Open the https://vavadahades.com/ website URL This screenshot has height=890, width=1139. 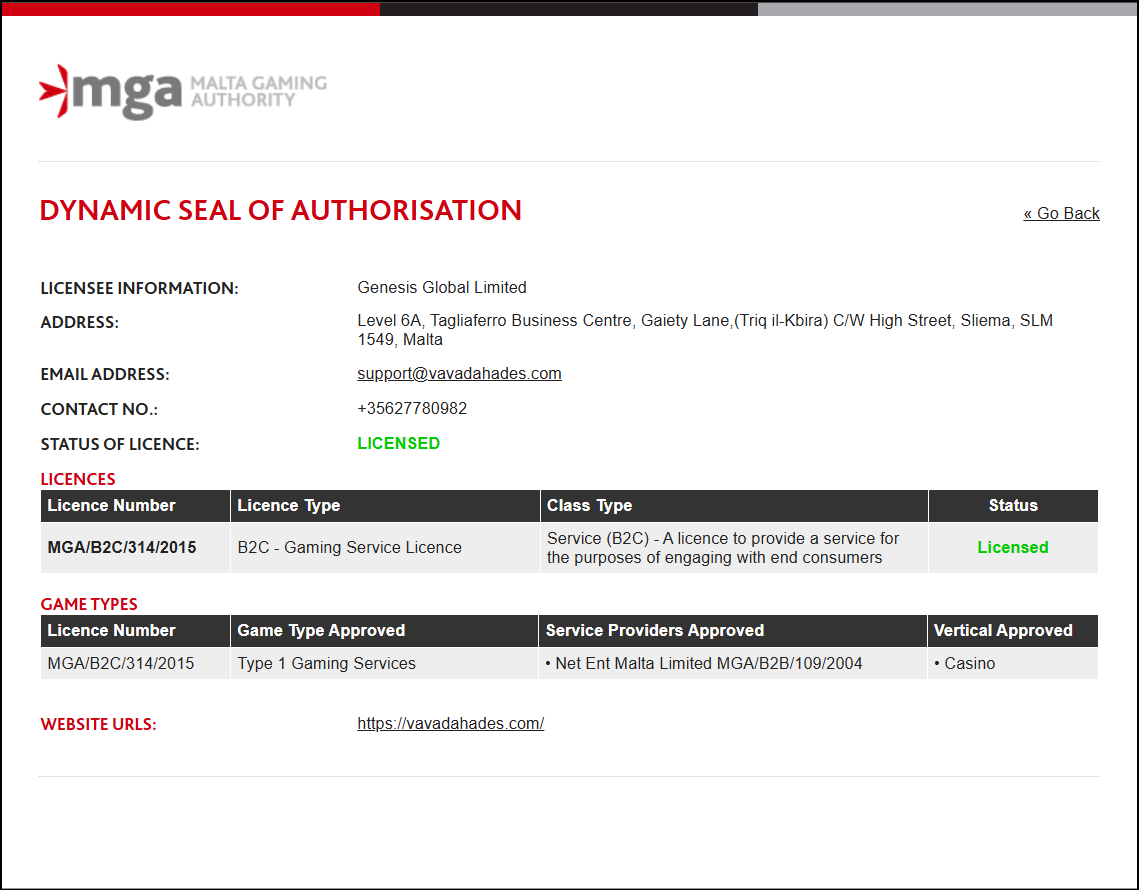450,724
